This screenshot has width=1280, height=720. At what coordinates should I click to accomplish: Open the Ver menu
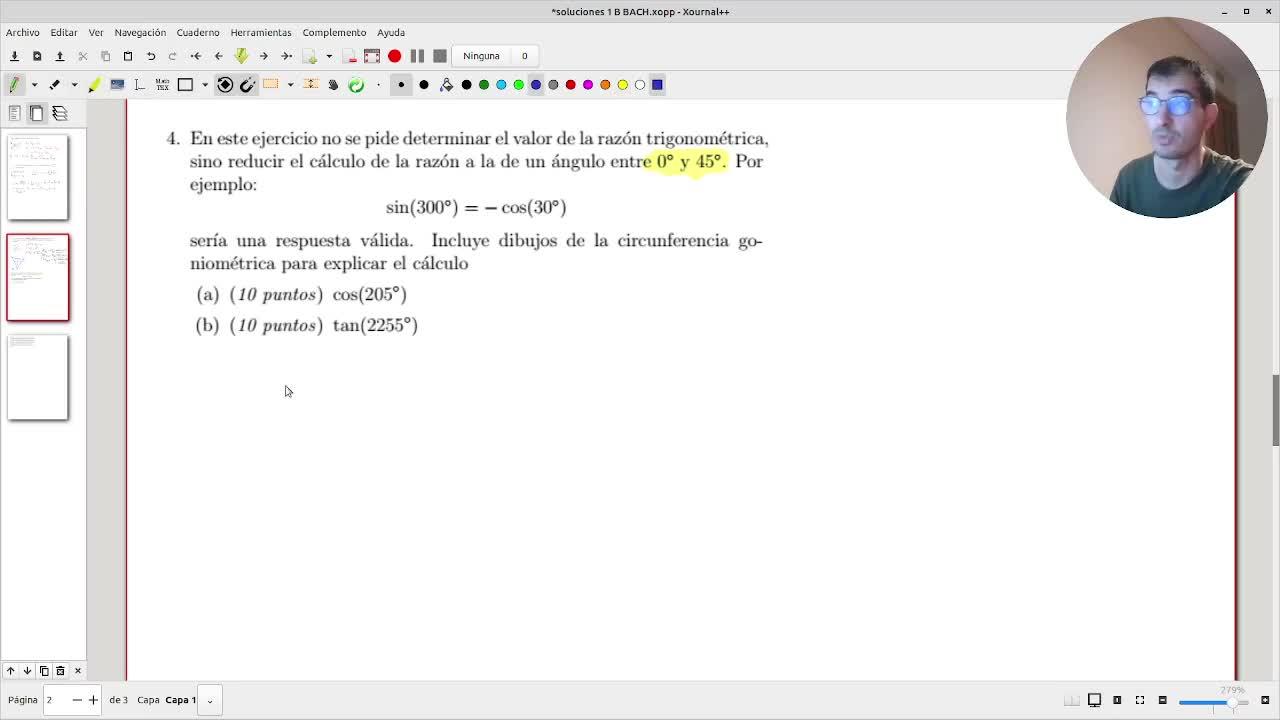pos(96,32)
